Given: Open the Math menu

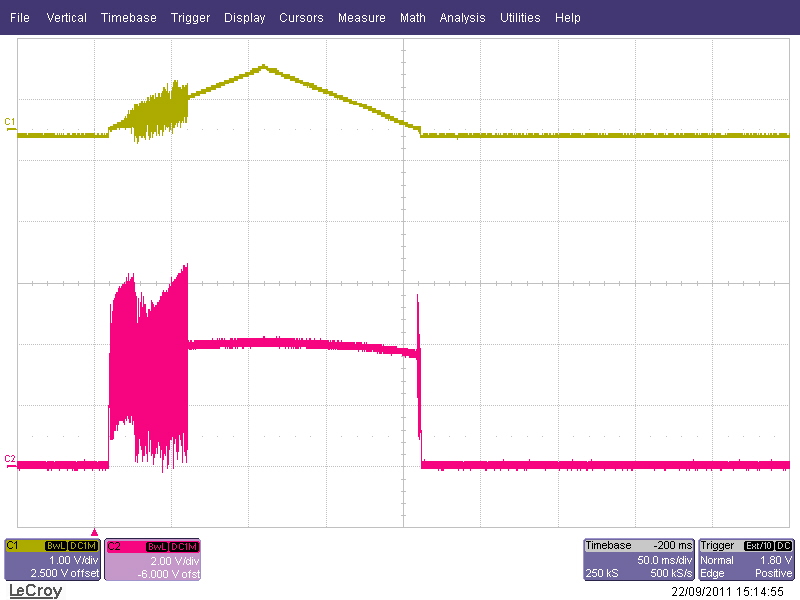Looking at the screenshot, I should (x=413, y=17).
